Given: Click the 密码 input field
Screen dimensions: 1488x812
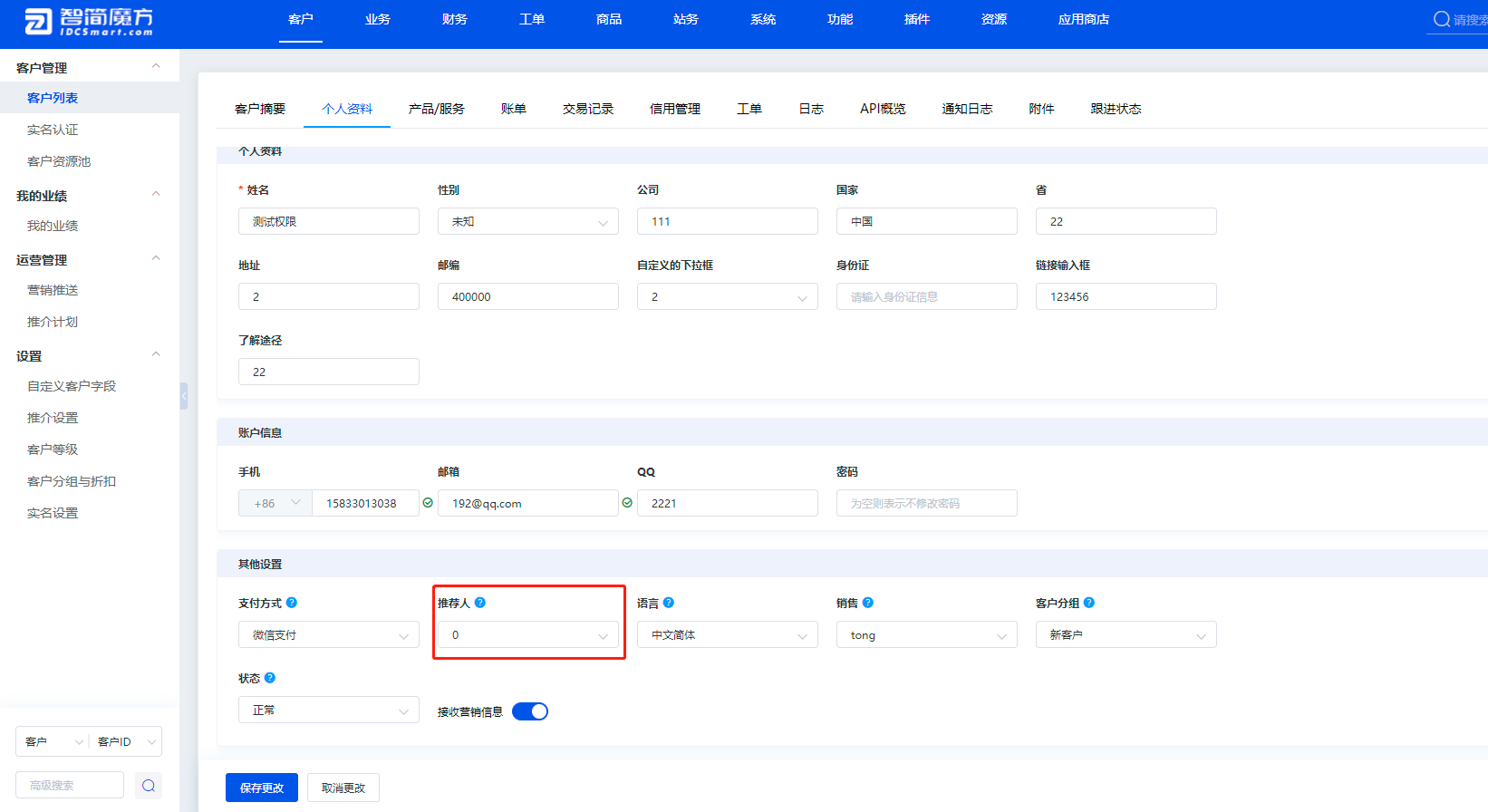Looking at the screenshot, I should [x=927, y=503].
